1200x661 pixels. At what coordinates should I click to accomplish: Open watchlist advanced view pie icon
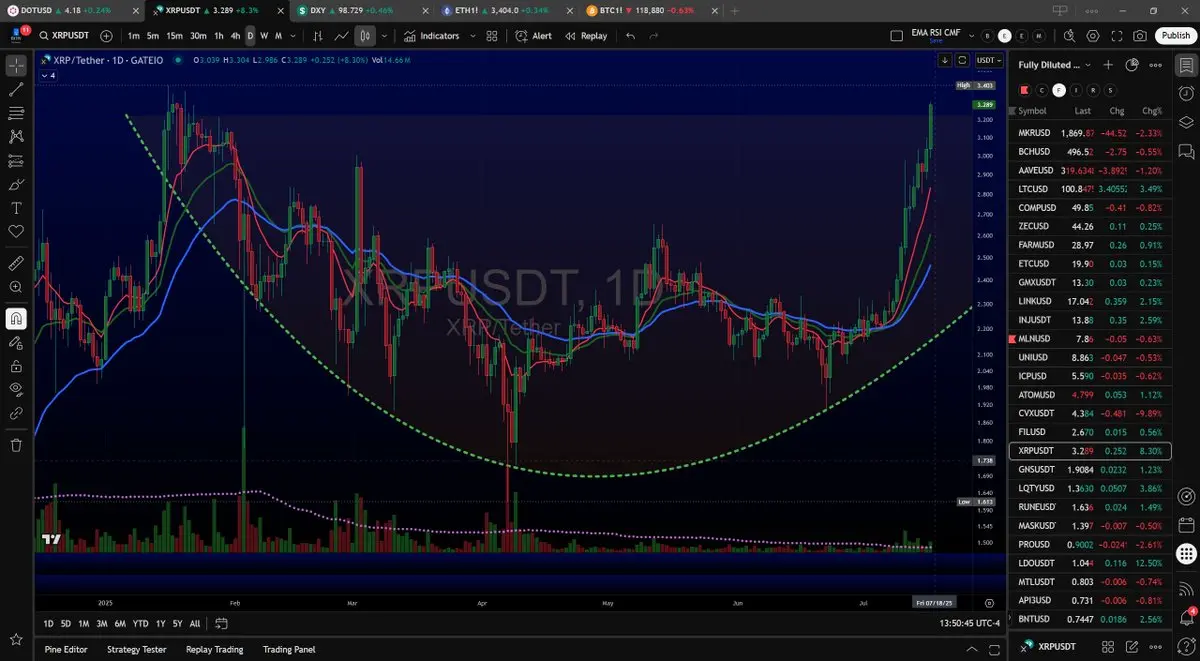[x=1132, y=65]
